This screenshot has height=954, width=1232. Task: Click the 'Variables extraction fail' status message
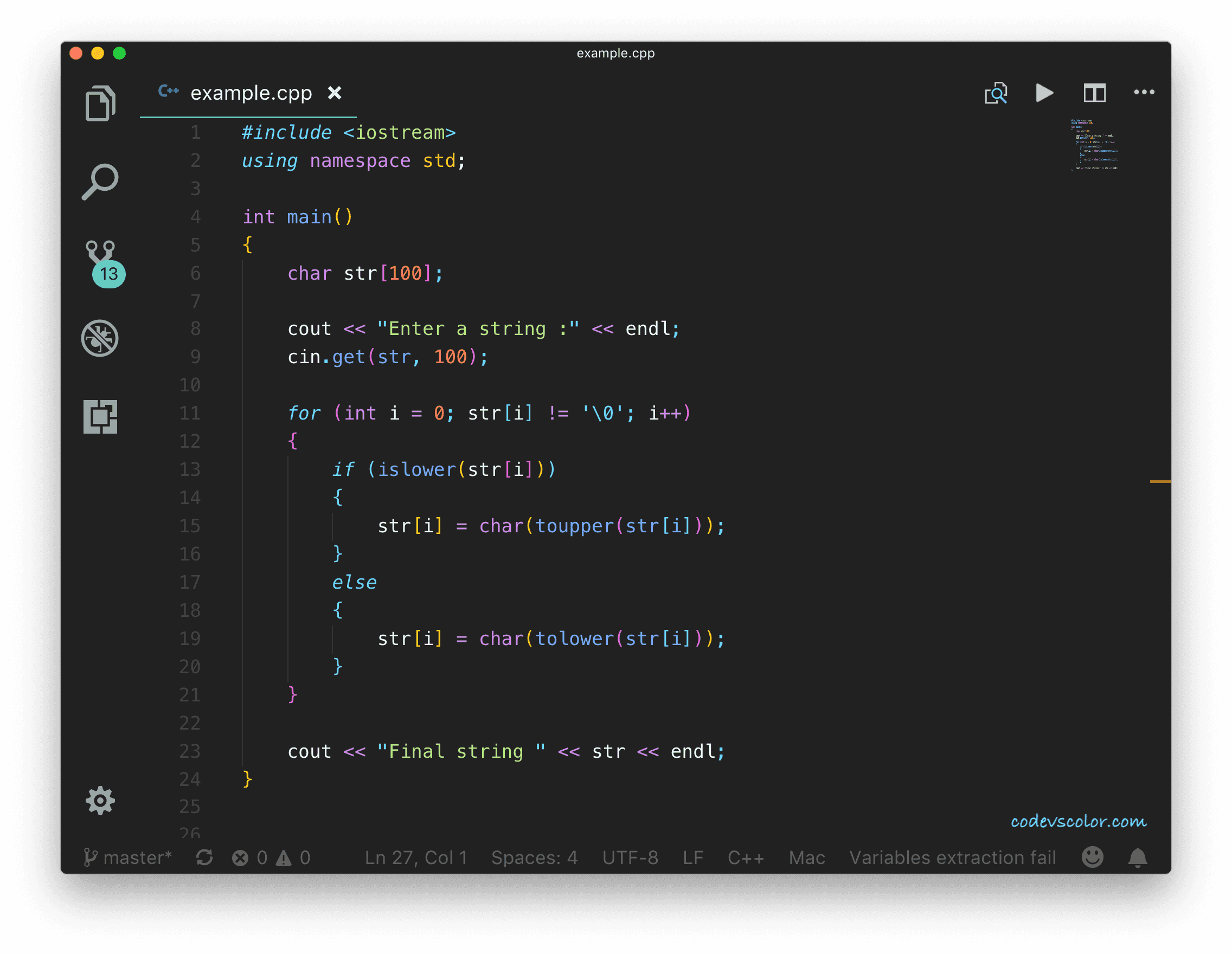[950, 857]
